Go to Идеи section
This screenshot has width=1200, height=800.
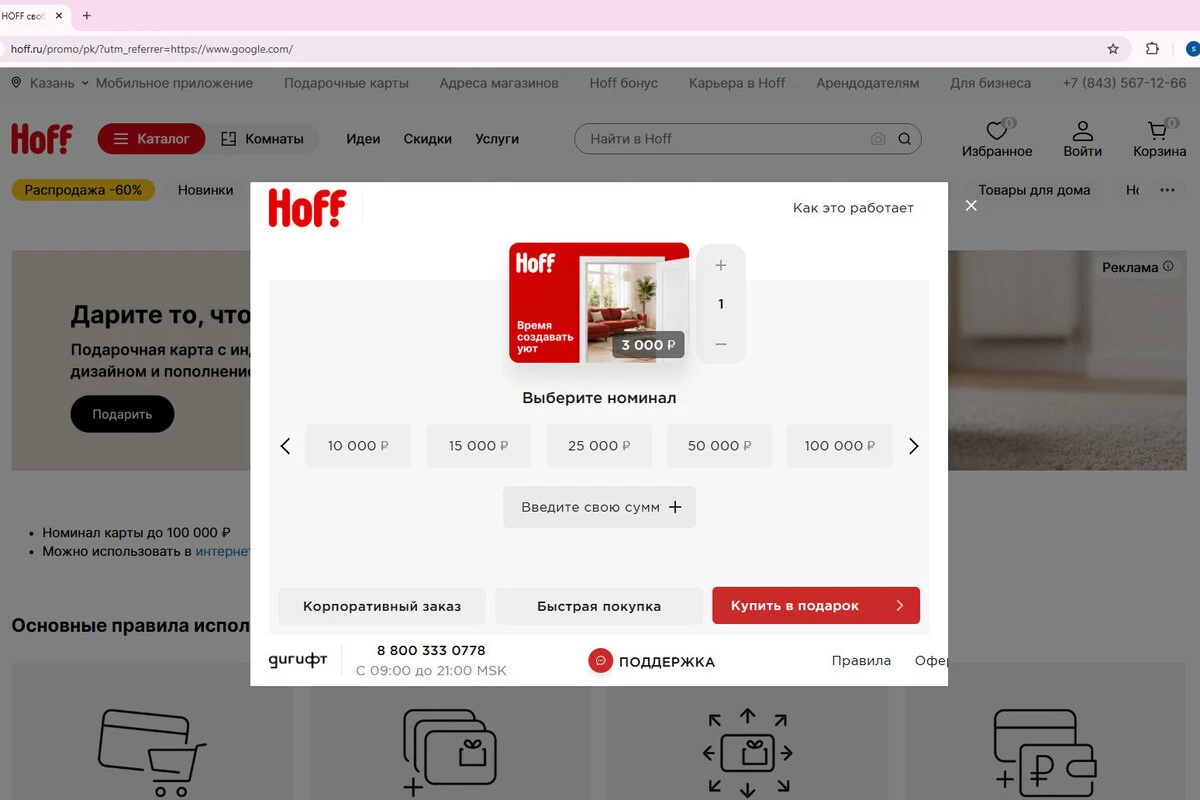click(363, 139)
